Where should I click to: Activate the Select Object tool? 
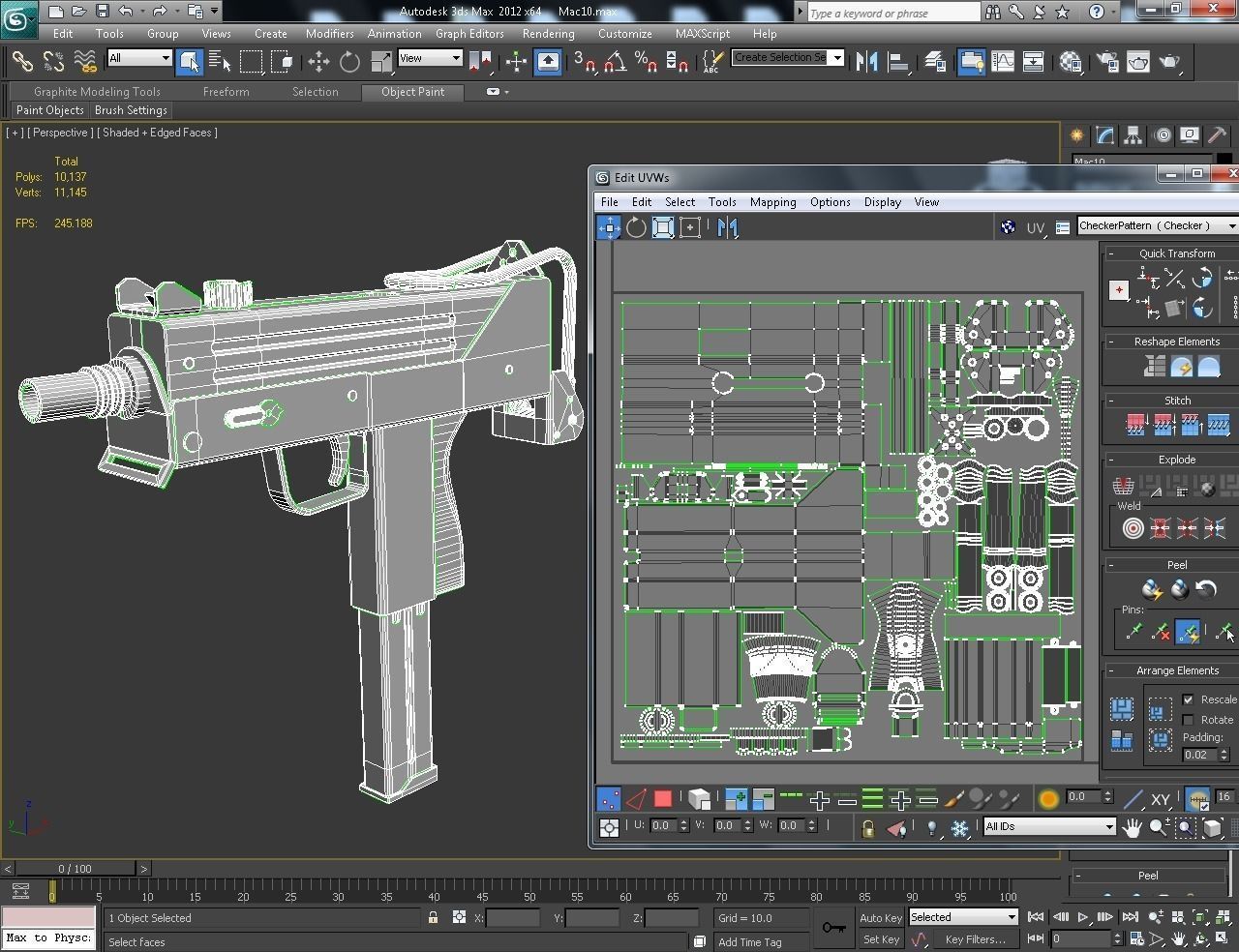tap(189, 62)
